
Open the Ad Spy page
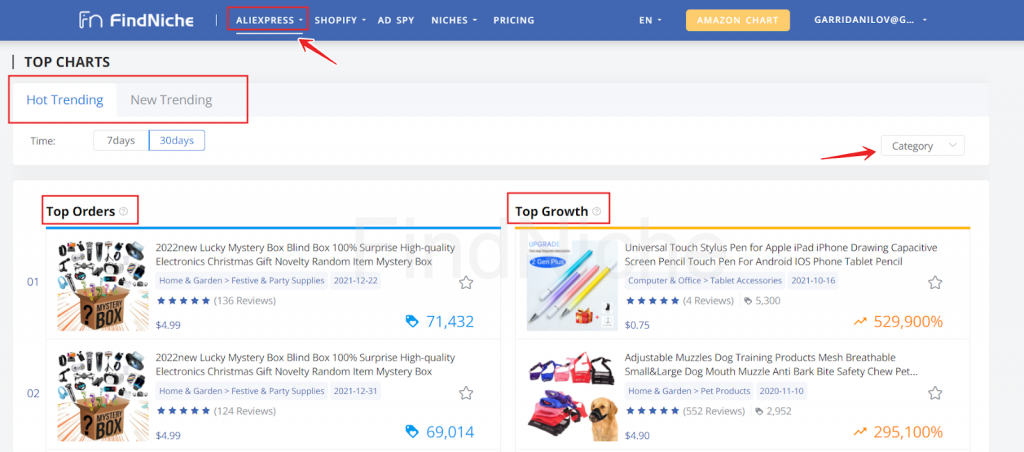(396, 20)
